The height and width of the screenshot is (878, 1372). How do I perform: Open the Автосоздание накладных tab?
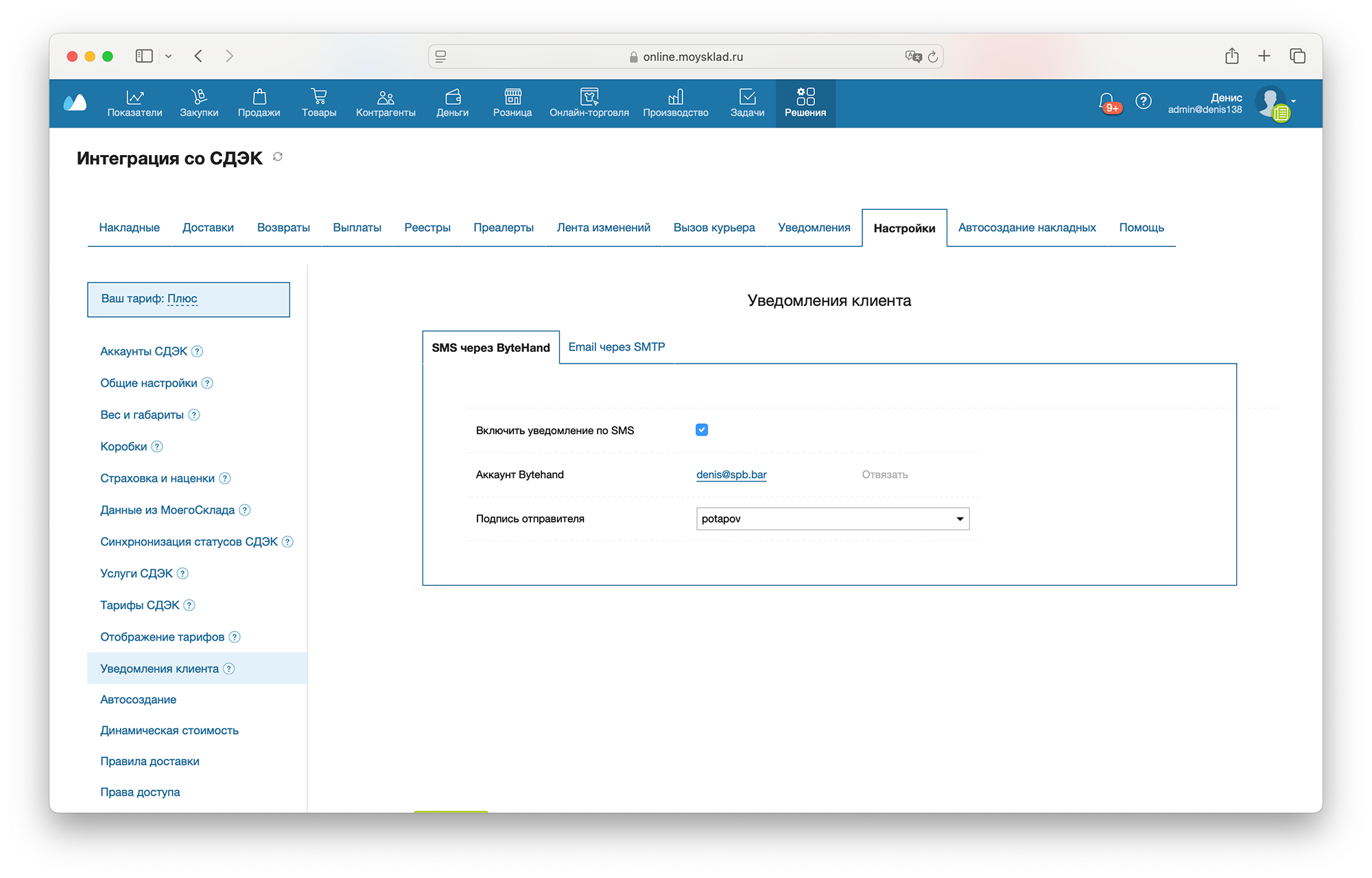point(1026,228)
